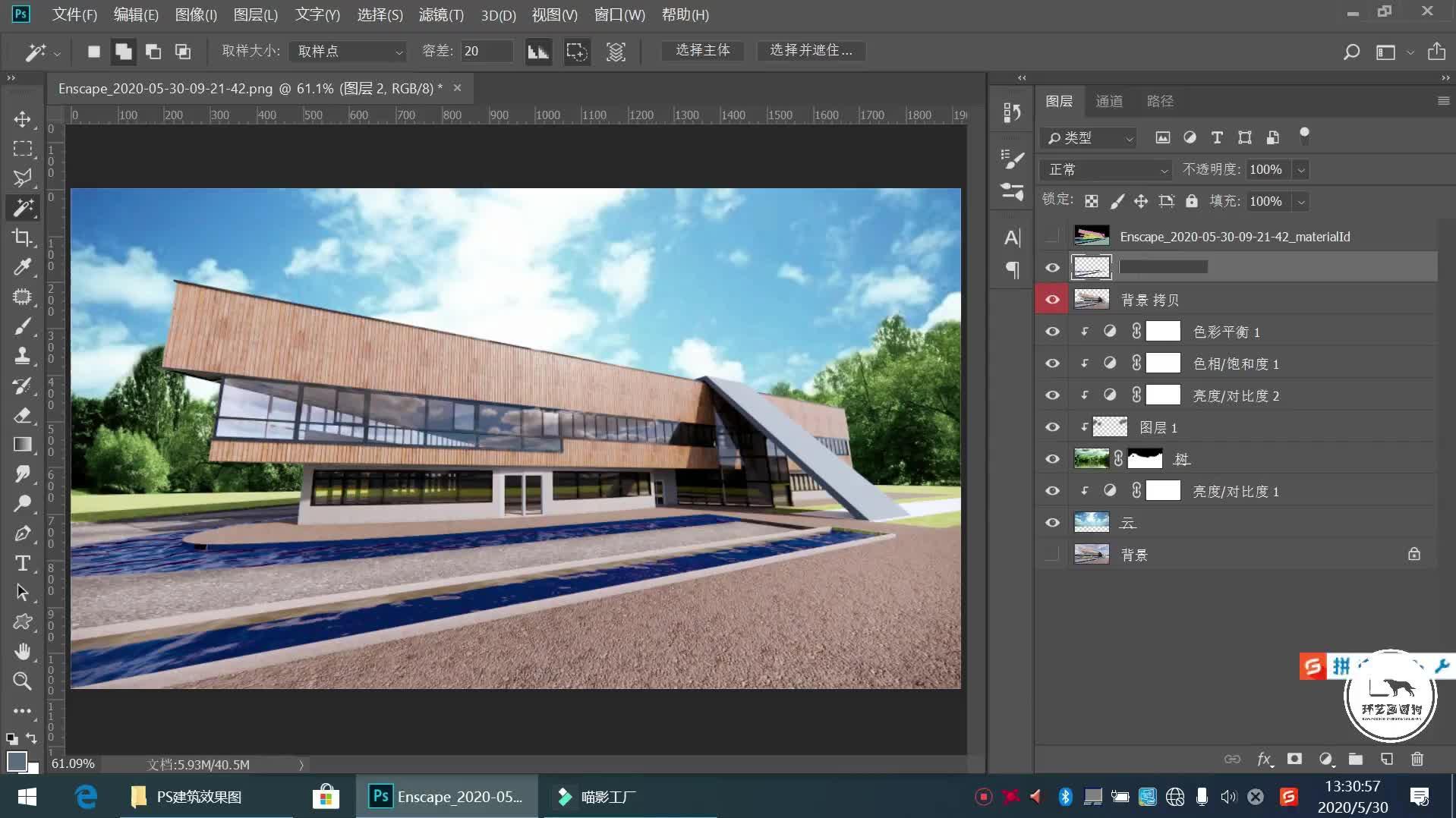Open the 窗口(W) menu

[x=619, y=14]
